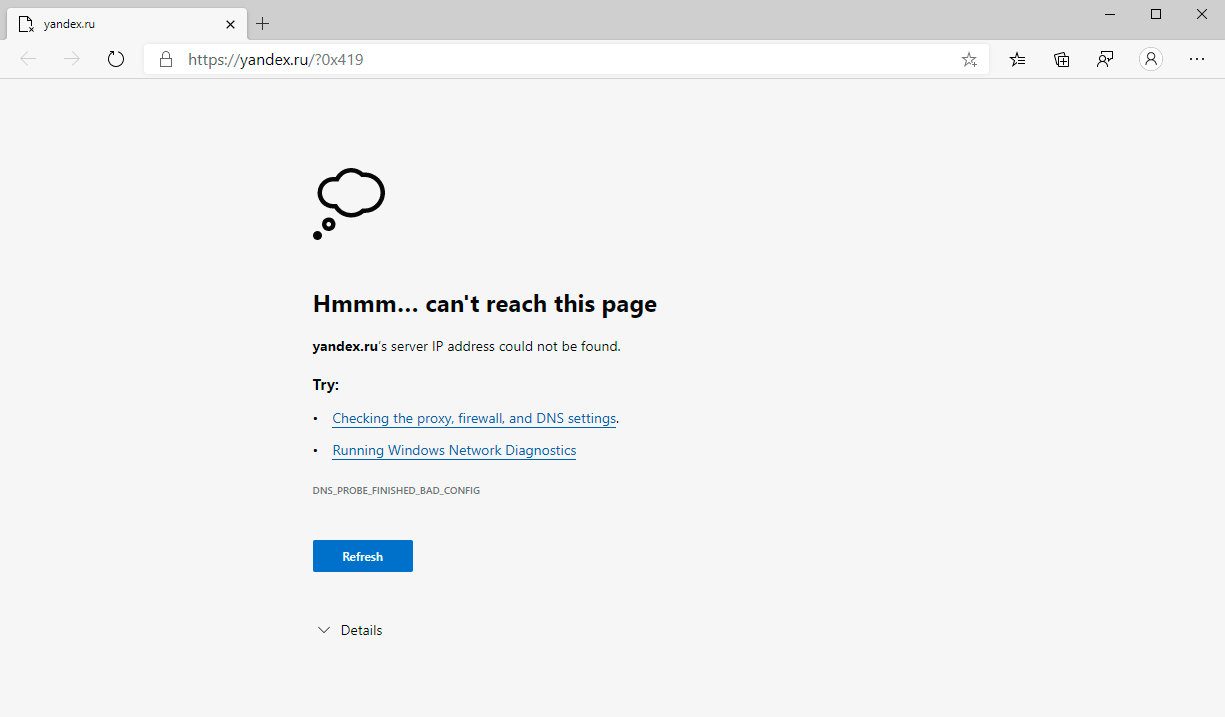View site info via lock icon
The height and width of the screenshot is (717, 1225).
pyautogui.click(x=166, y=59)
